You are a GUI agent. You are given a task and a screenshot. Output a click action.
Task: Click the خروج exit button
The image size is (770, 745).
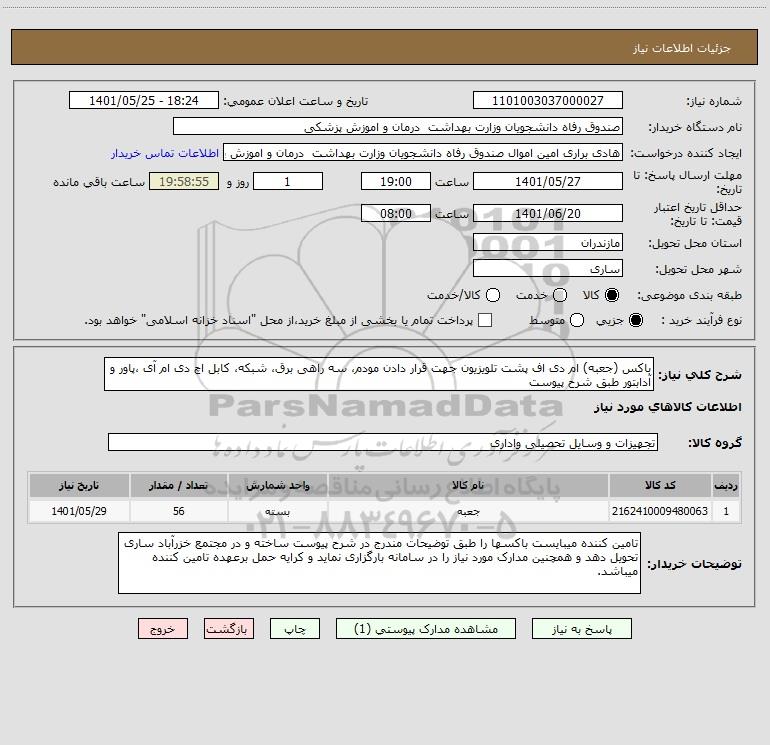point(163,629)
